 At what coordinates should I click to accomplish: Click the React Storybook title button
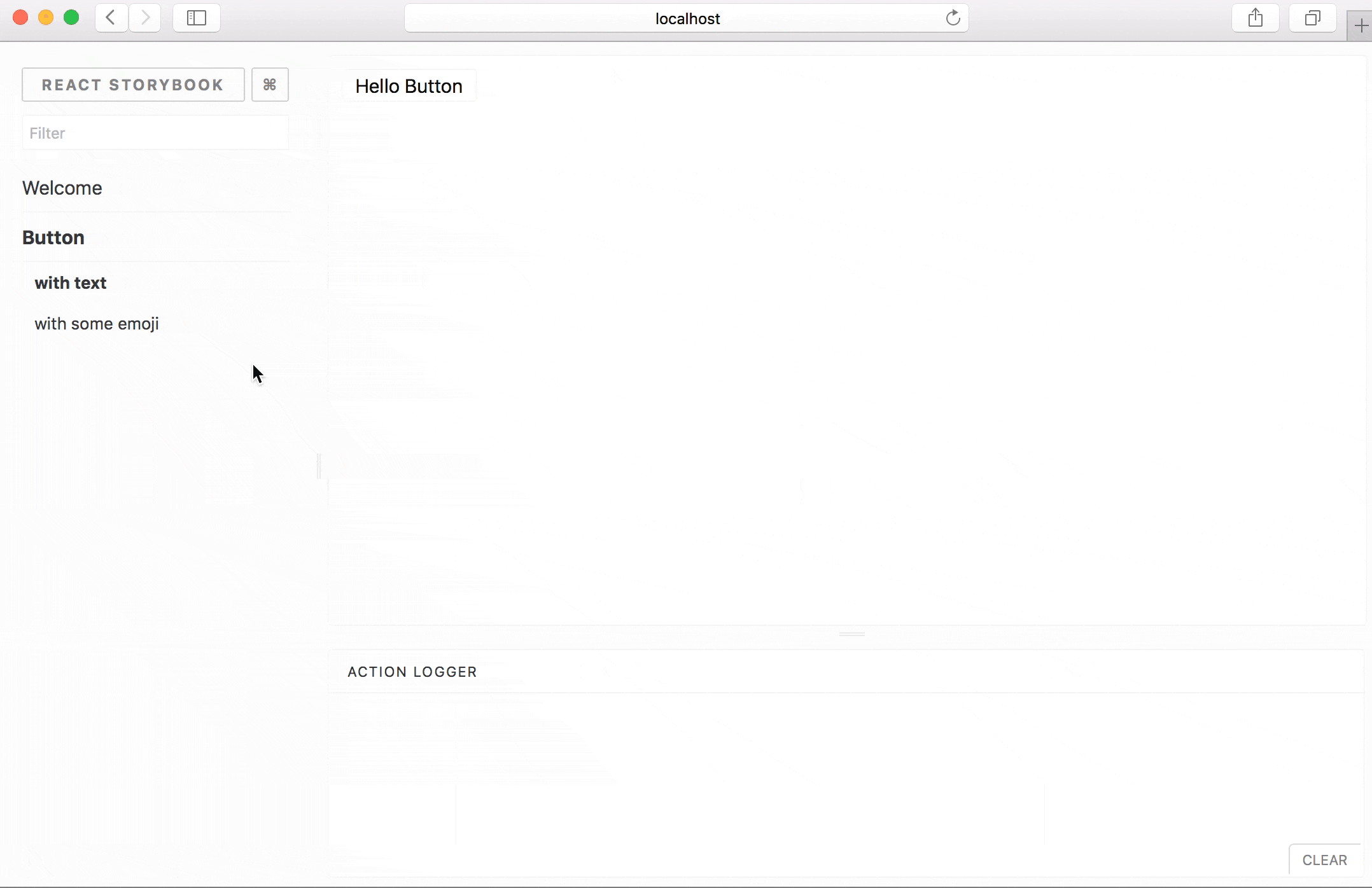tap(133, 85)
